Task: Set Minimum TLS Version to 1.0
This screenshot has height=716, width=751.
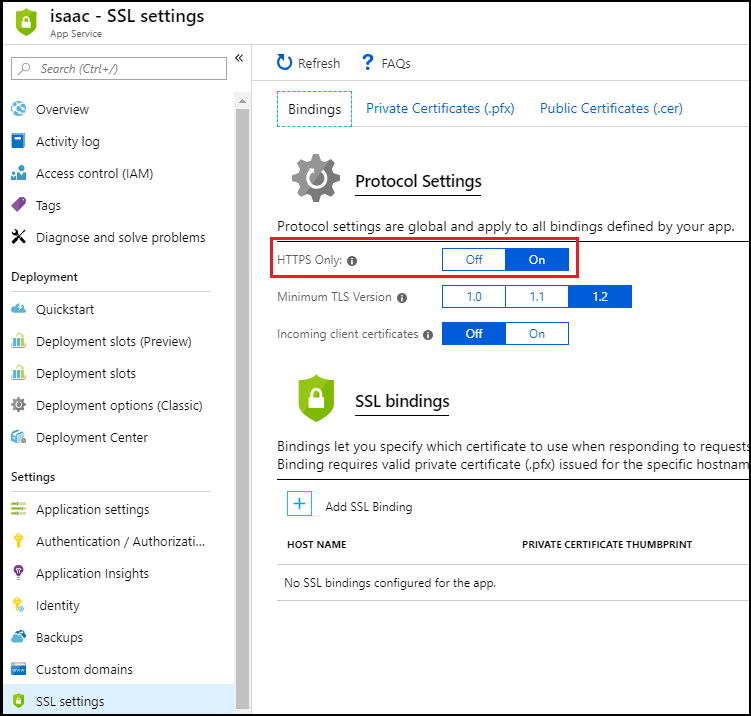Action: [x=474, y=296]
